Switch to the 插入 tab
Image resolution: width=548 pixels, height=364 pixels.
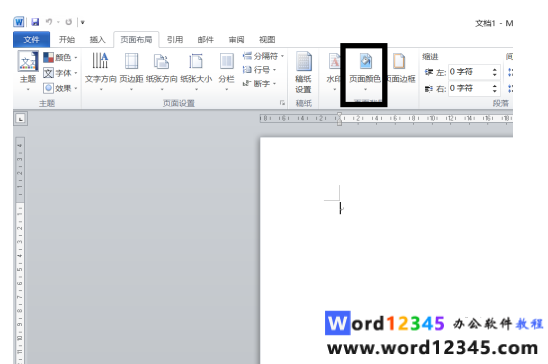97,39
